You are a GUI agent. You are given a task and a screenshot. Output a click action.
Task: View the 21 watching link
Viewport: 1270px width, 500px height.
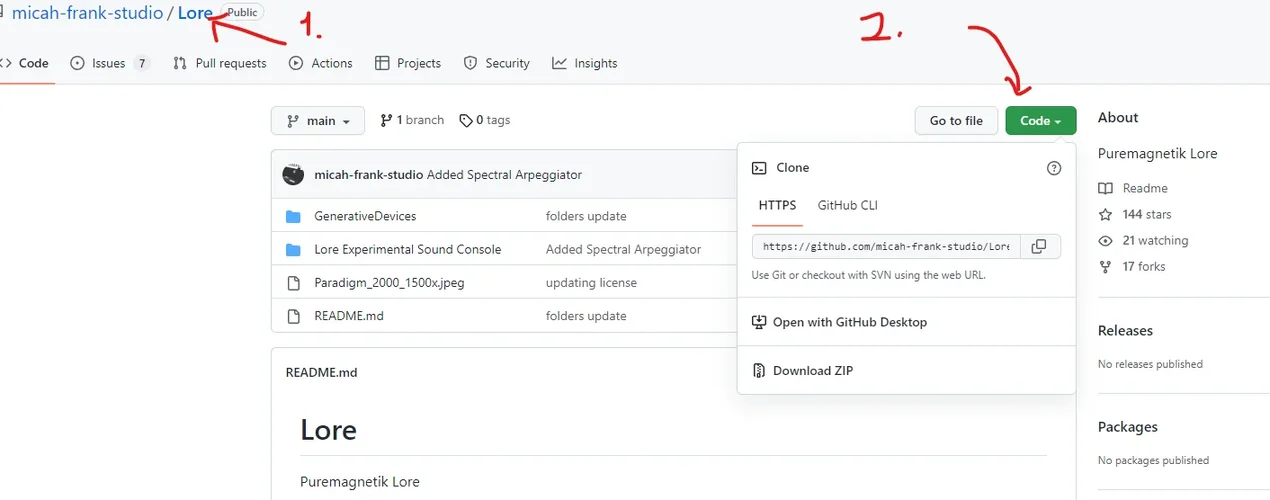click(x=1143, y=240)
